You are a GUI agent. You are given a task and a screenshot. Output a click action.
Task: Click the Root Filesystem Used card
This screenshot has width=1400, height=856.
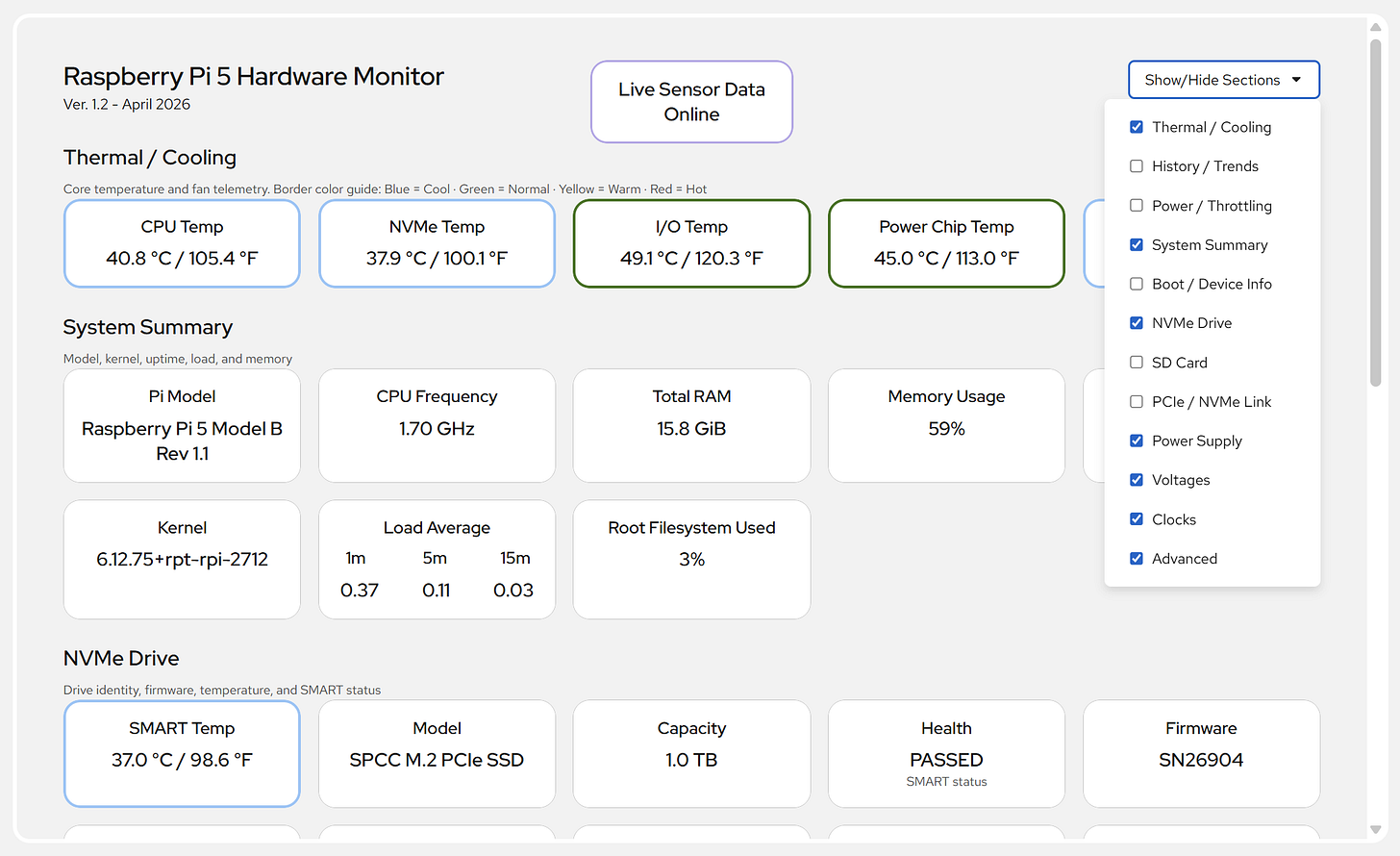point(691,560)
